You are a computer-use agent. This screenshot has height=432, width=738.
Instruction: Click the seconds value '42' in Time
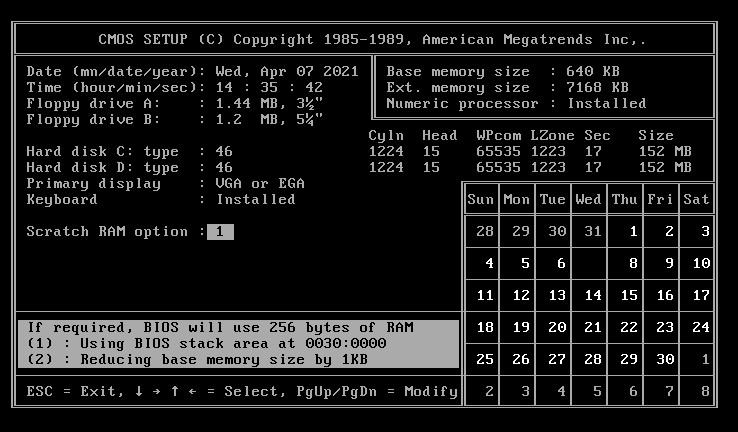(x=314, y=88)
